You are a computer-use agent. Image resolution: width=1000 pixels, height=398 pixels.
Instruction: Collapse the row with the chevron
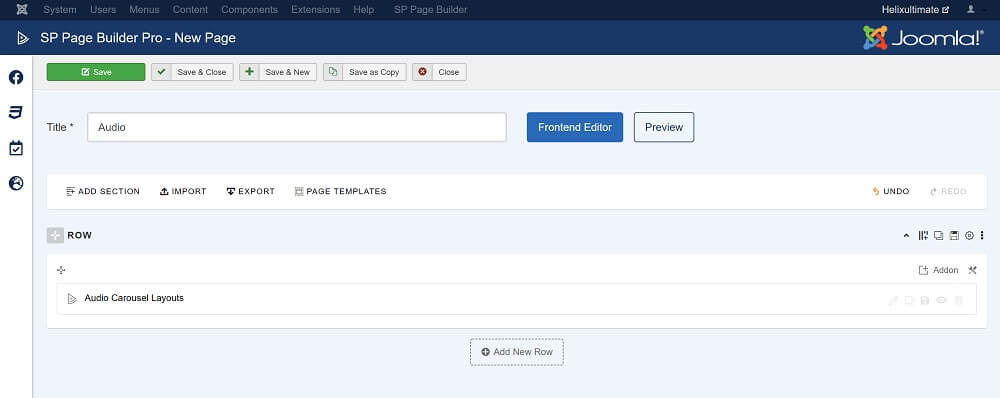click(906, 235)
